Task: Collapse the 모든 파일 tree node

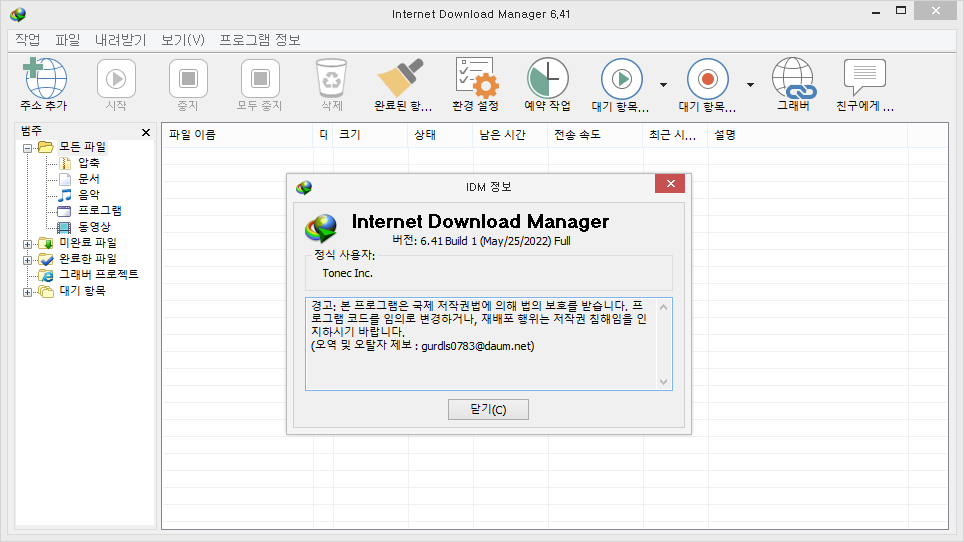Action: (x=28, y=148)
